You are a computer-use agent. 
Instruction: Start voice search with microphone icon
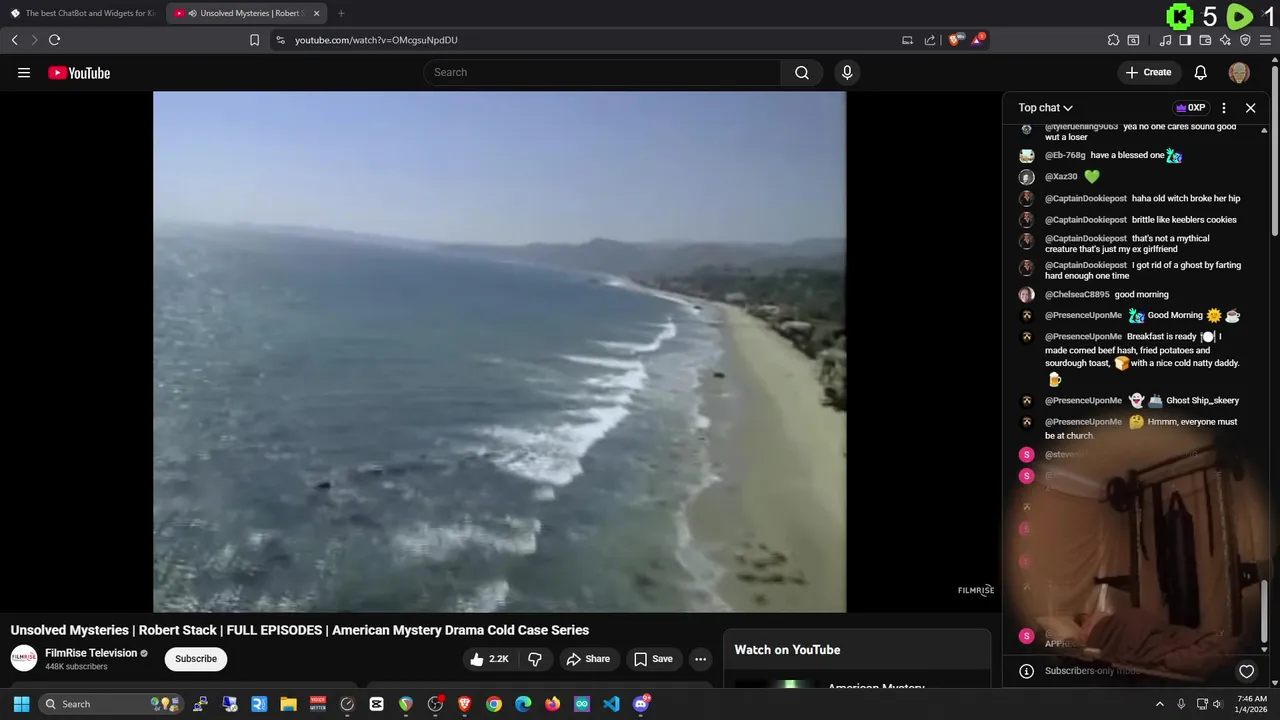click(x=847, y=72)
